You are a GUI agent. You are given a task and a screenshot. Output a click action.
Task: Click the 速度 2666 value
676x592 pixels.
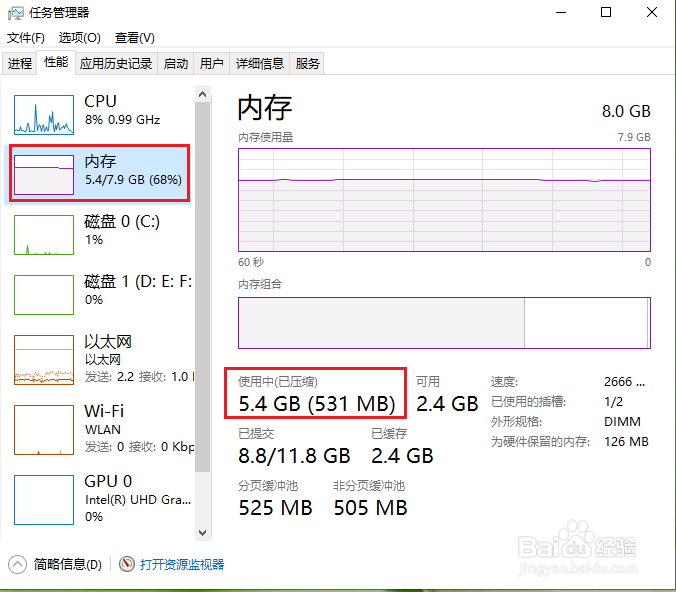(x=624, y=382)
